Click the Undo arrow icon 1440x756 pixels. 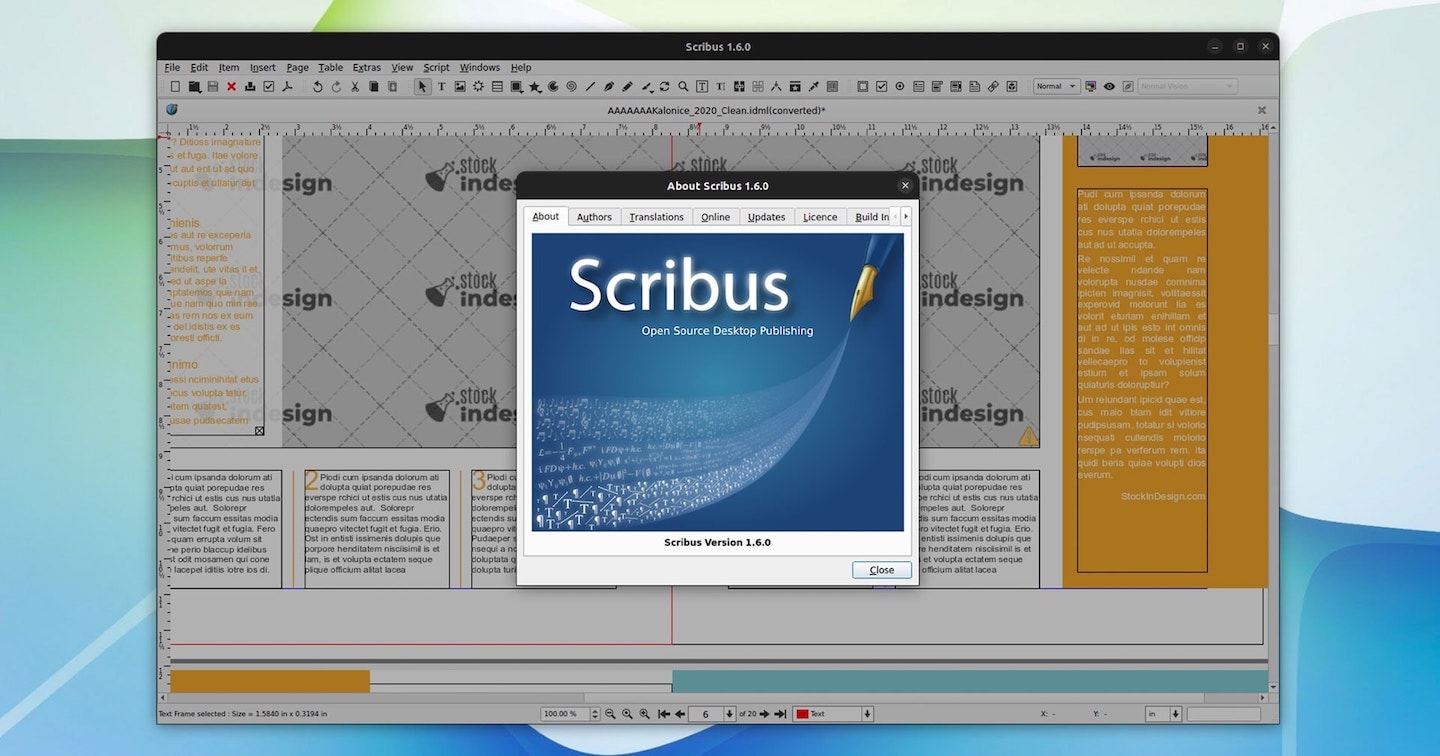(x=318, y=87)
